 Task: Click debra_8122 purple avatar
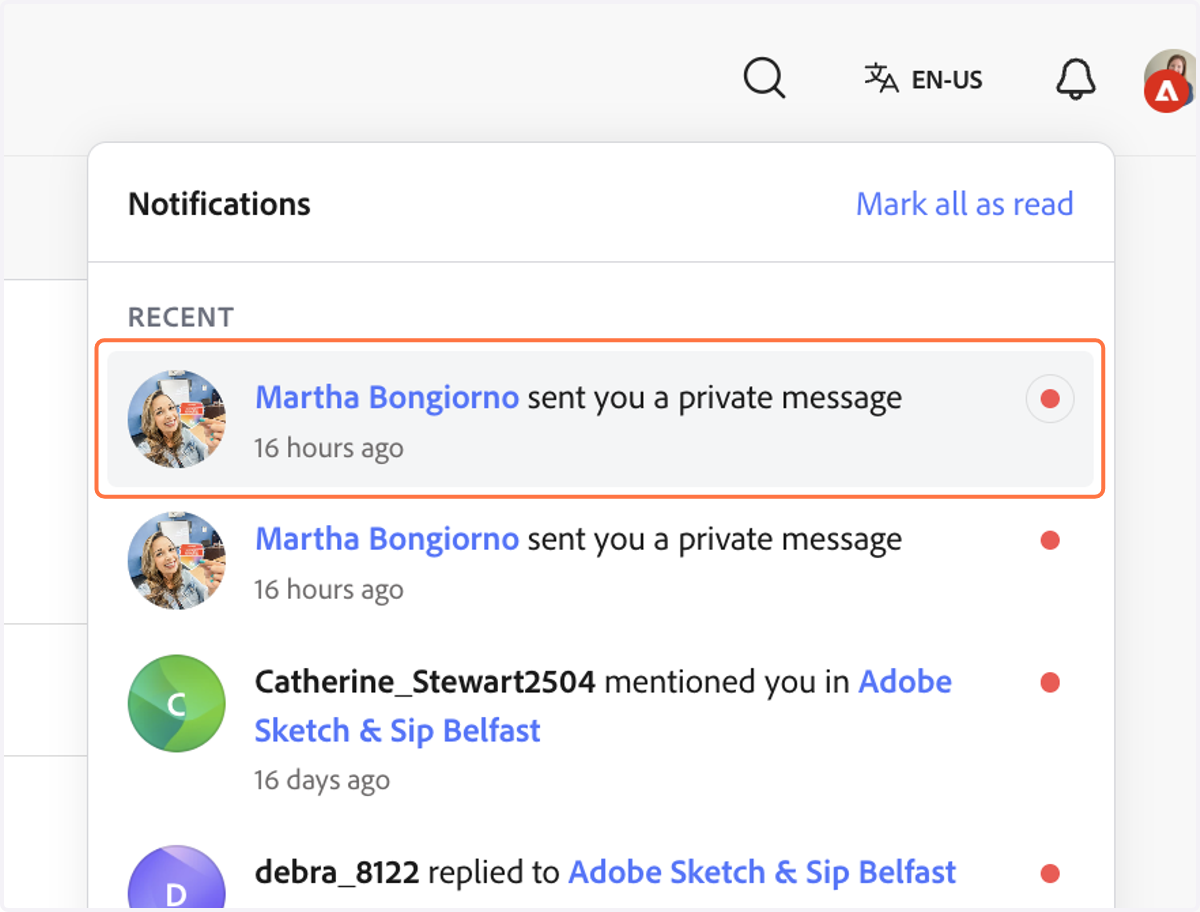(177, 877)
